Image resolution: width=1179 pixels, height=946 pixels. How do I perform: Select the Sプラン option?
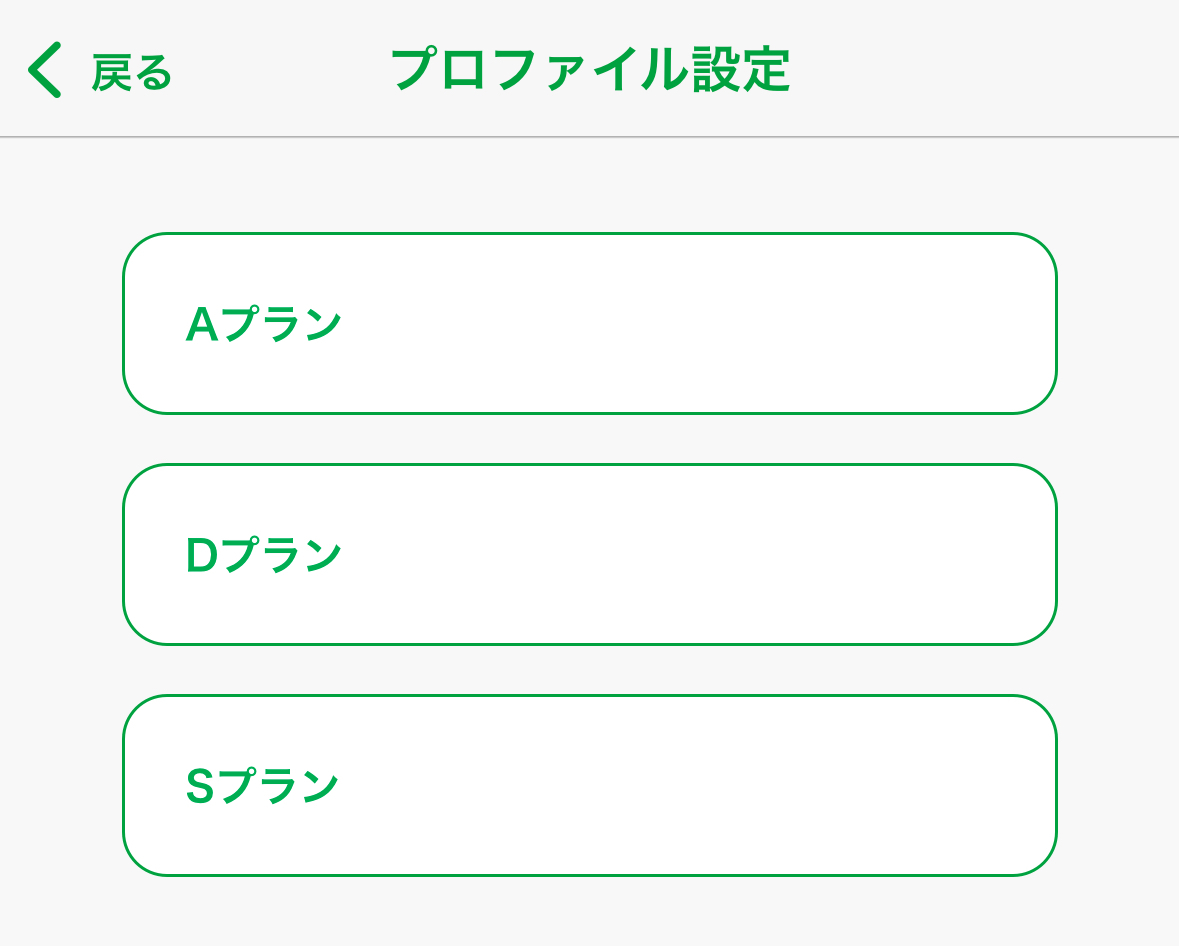[589, 785]
